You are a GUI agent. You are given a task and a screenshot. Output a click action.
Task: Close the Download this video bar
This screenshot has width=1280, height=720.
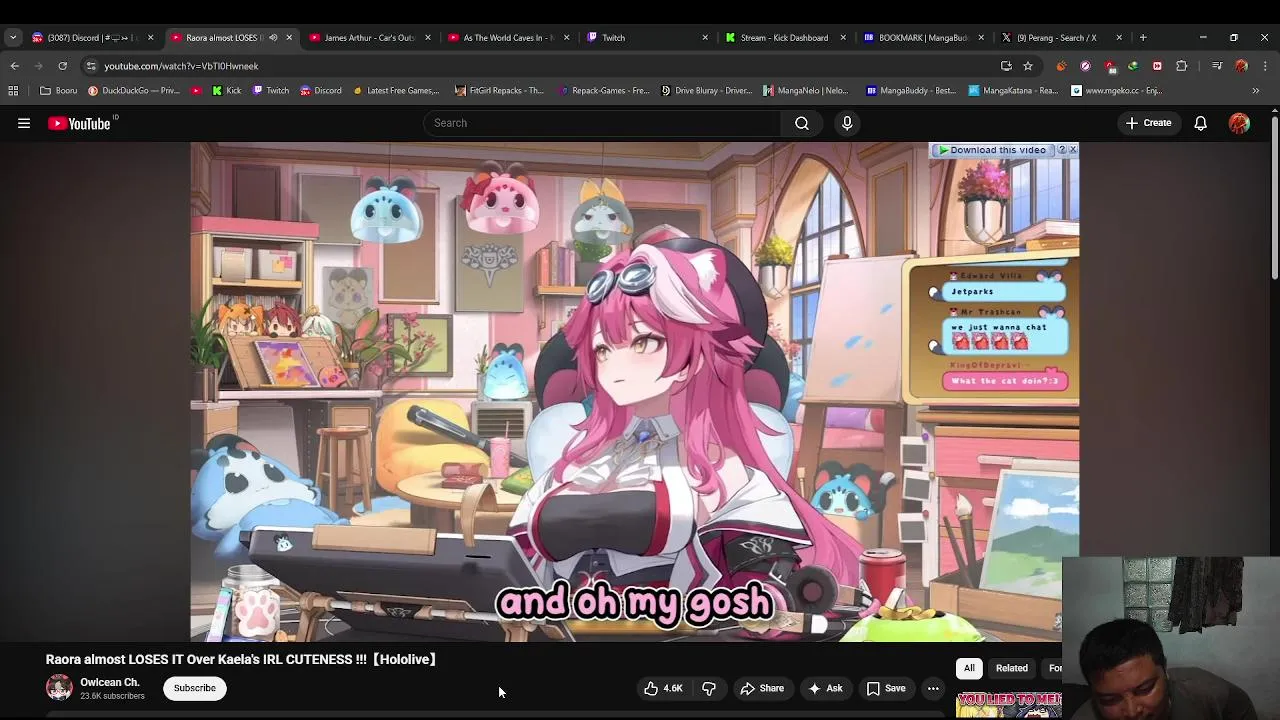click(1073, 150)
